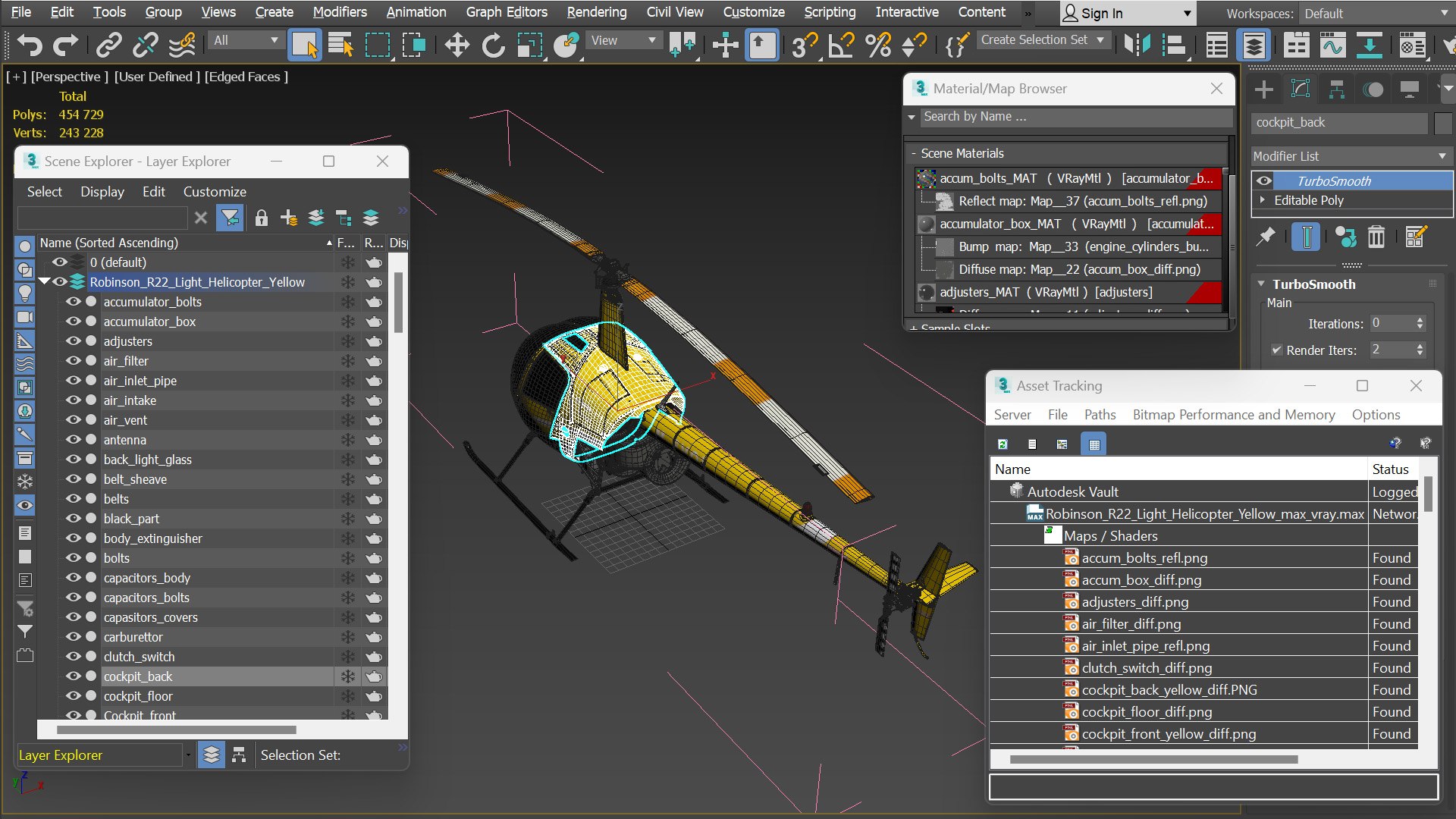This screenshot has height=819, width=1456.
Task: Open the selection filter All dropdown
Action: [x=246, y=40]
